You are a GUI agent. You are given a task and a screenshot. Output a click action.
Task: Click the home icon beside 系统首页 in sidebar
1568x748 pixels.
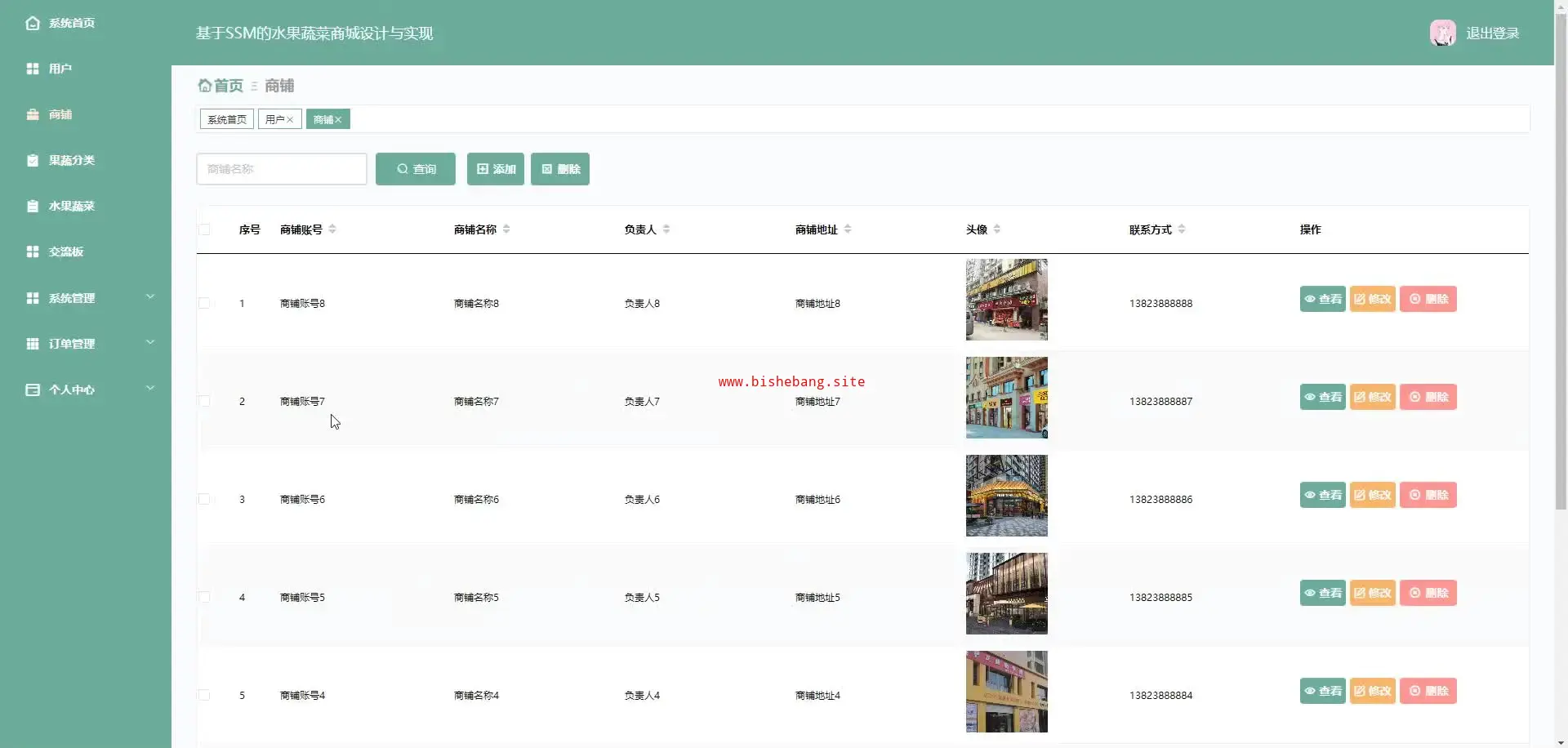[x=33, y=23]
